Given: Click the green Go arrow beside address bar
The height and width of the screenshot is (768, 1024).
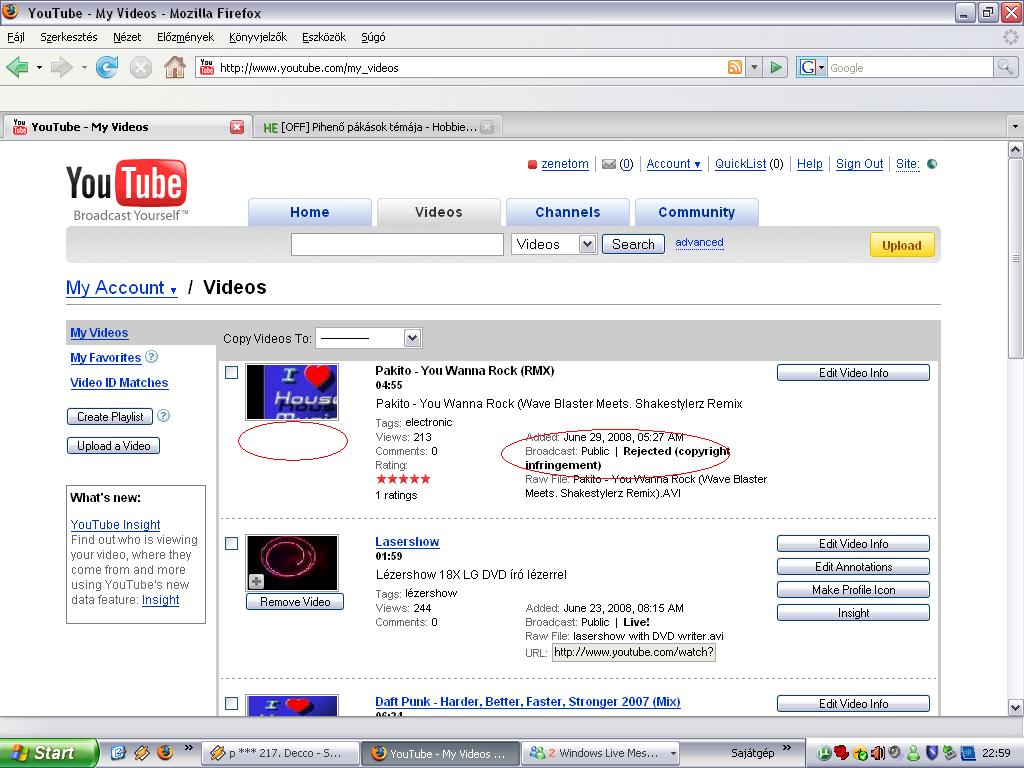Looking at the screenshot, I should coord(776,67).
